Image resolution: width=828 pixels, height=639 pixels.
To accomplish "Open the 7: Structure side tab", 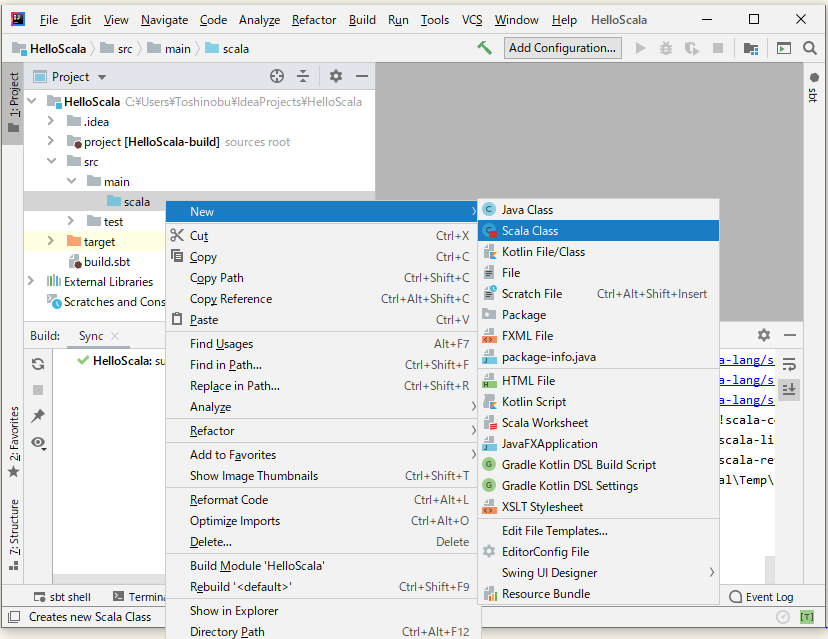I will [14, 535].
